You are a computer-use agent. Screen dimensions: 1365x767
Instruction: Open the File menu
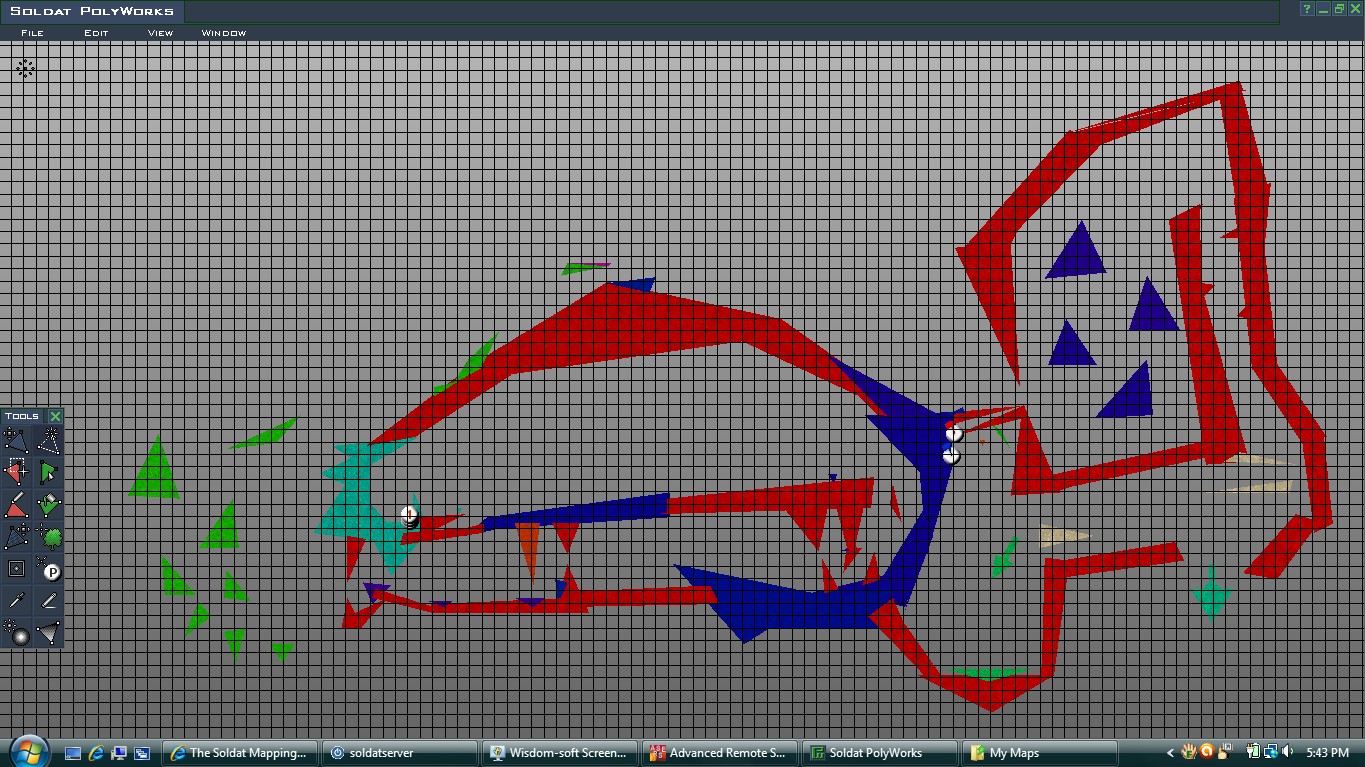click(32, 33)
